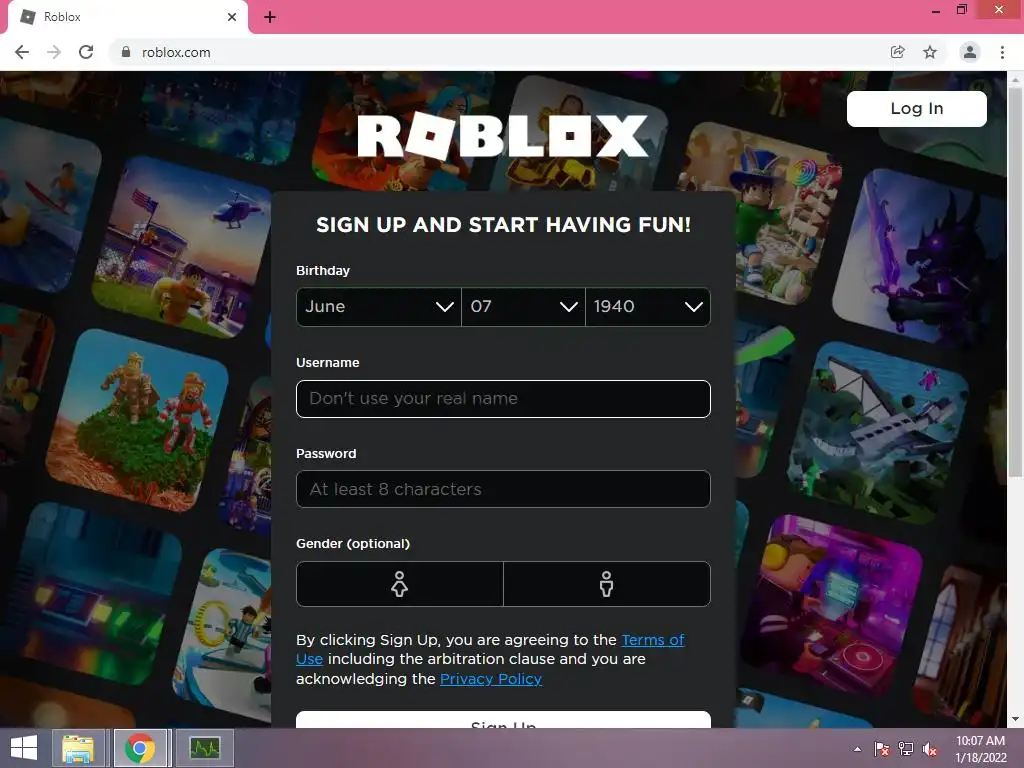Click the taskbar clock showing 10:07 AM
The height and width of the screenshot is (768, 1024).
click(x=980, y=749)
